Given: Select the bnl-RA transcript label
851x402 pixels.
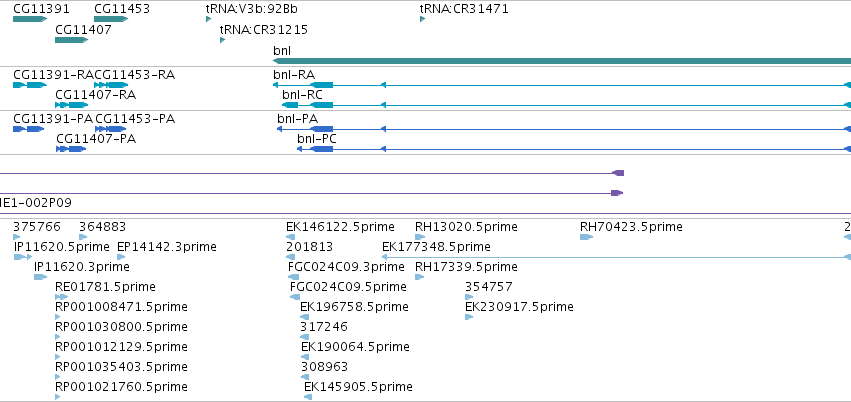Looking at the screenshot, I should click(294, 74).
